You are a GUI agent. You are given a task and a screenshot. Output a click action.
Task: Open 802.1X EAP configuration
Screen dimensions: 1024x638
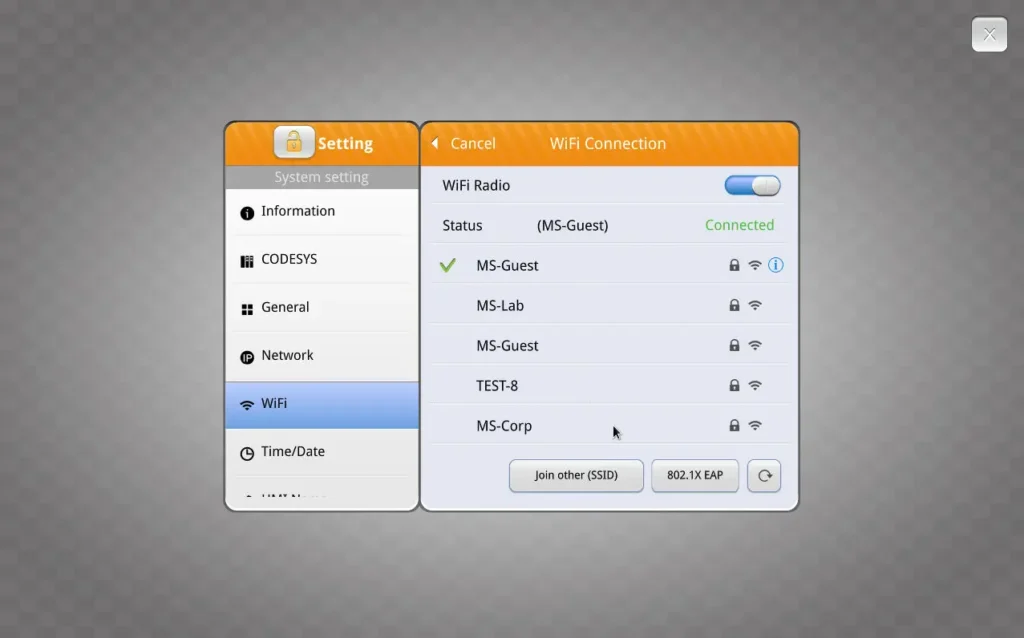click(694, 475)
